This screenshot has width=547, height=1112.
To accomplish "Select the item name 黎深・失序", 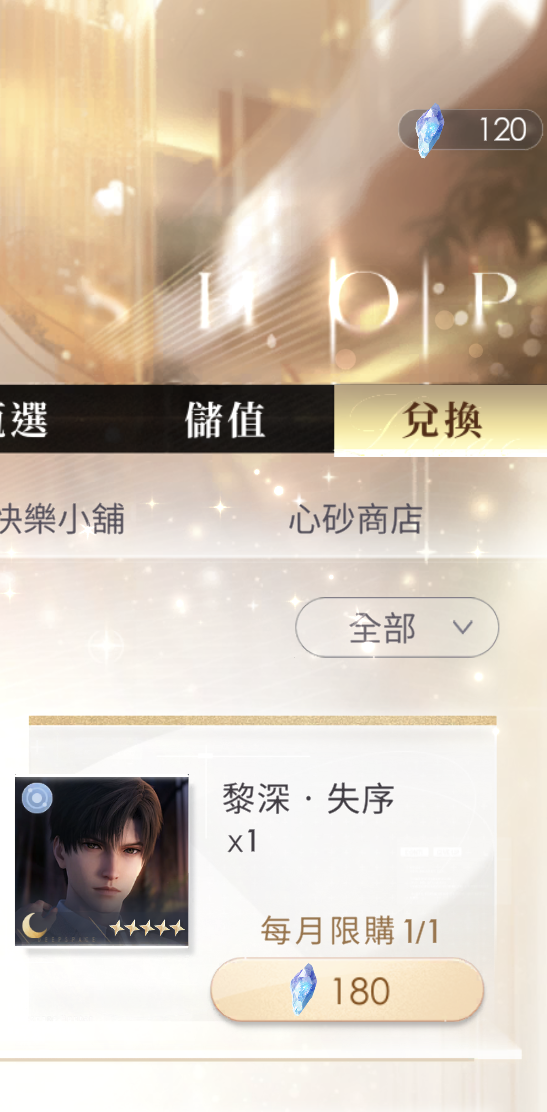I will tap(308, 800).
